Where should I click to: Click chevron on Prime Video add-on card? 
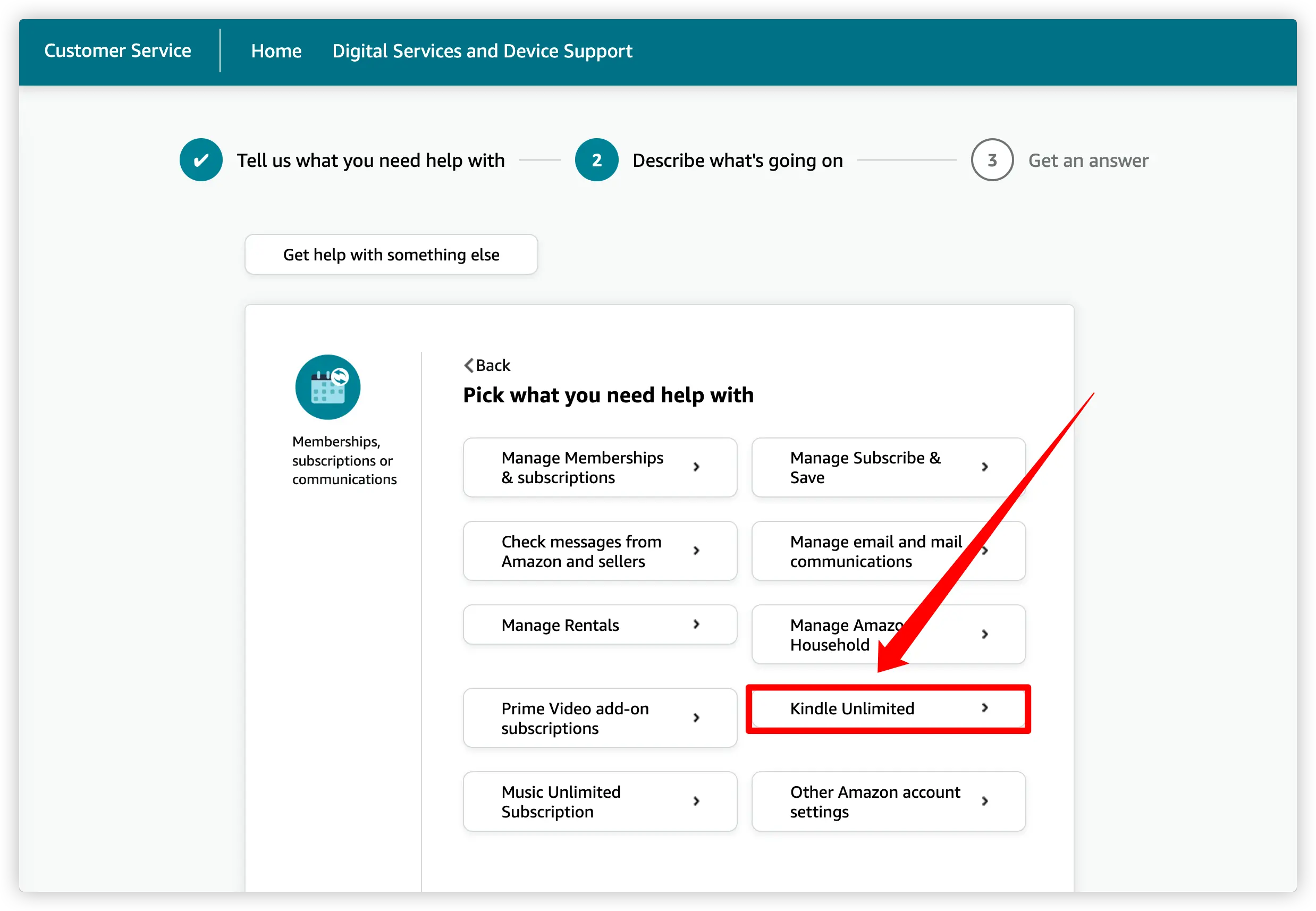696,718
